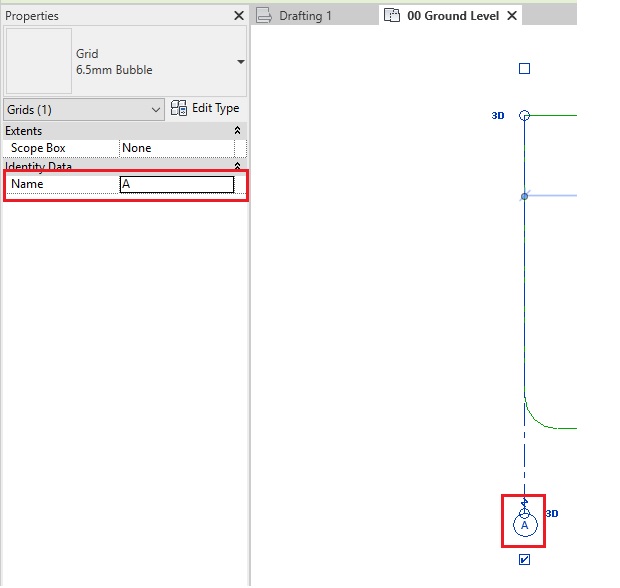Screen dimensions: 620x588
Task: Click the grid bubble labeled A
Action: (x=524, y=525)
